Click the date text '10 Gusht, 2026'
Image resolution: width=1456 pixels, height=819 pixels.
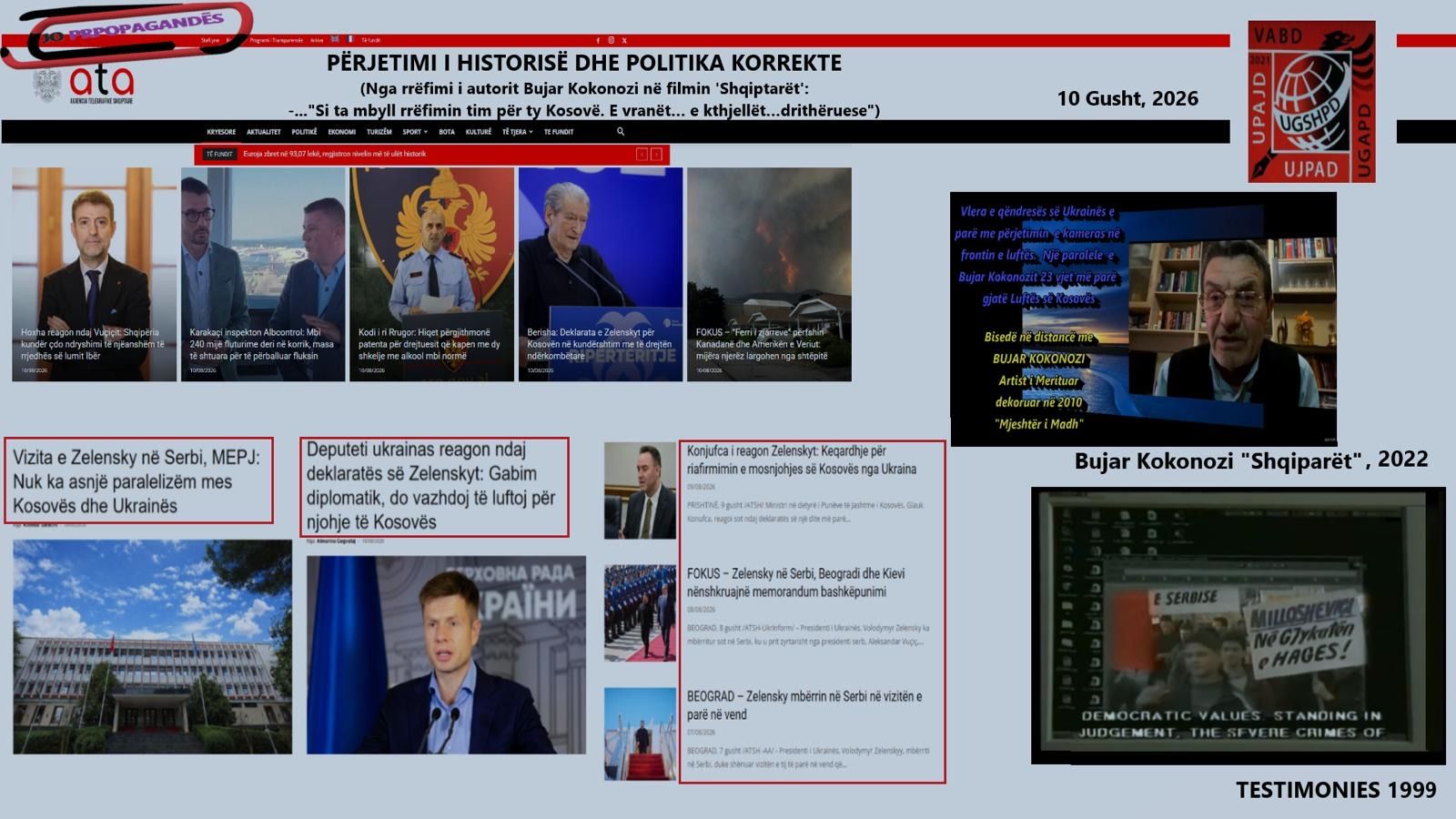pos(1127,98)
